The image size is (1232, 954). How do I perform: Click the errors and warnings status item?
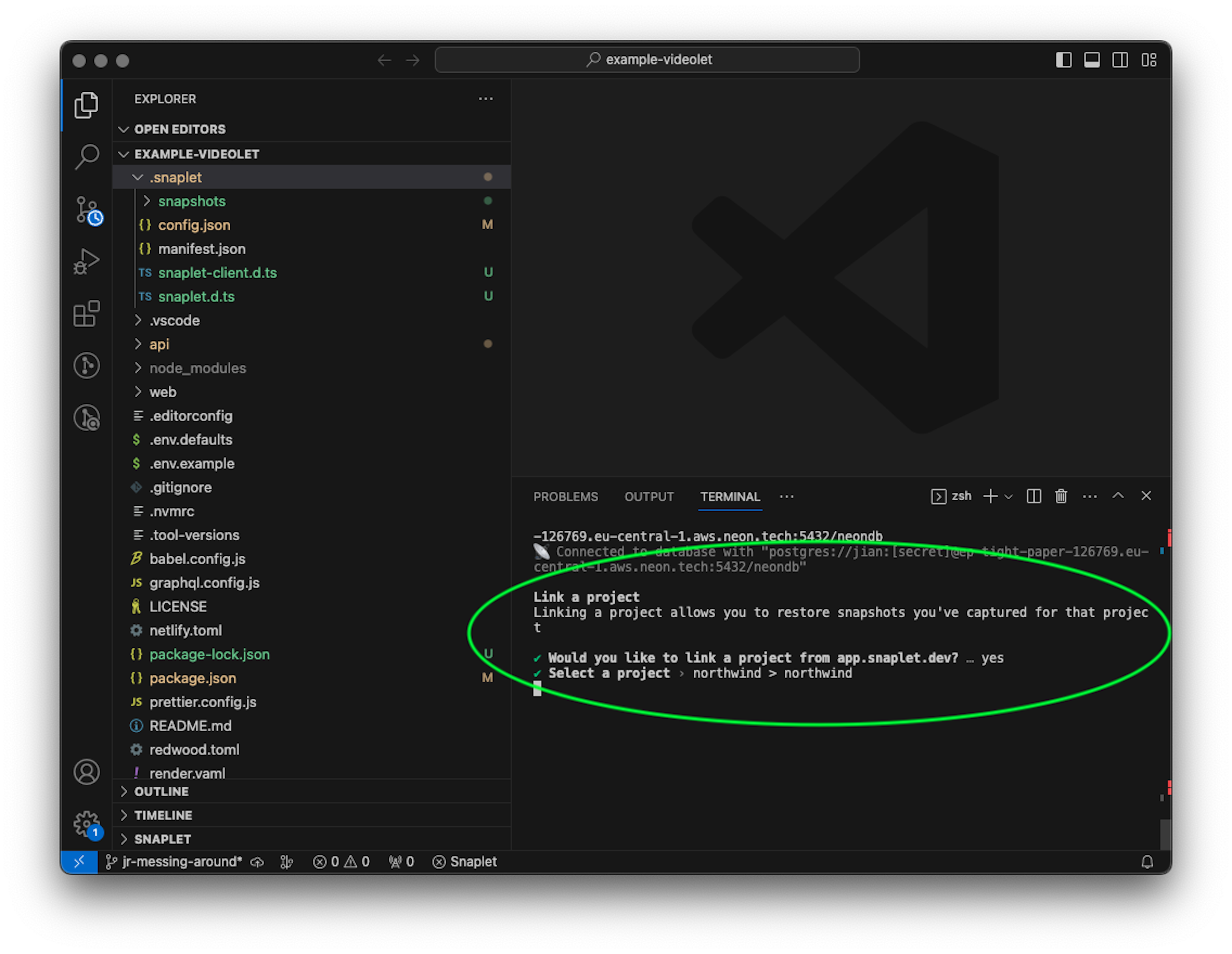[x=341, y=862]
